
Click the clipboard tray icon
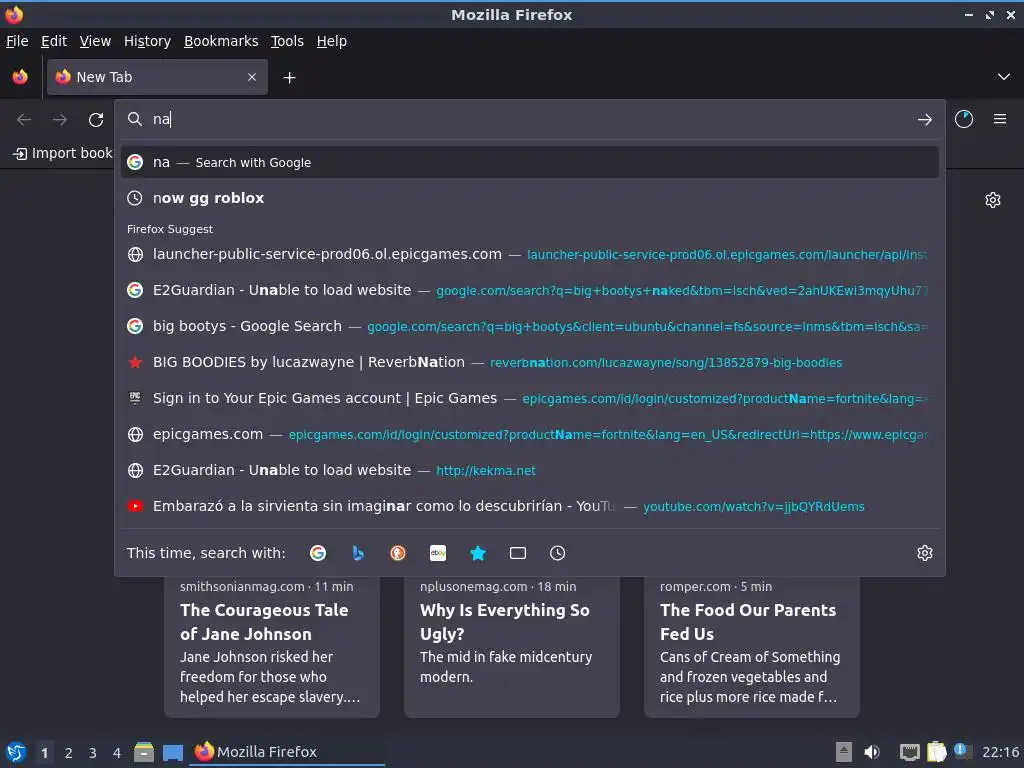936,752
